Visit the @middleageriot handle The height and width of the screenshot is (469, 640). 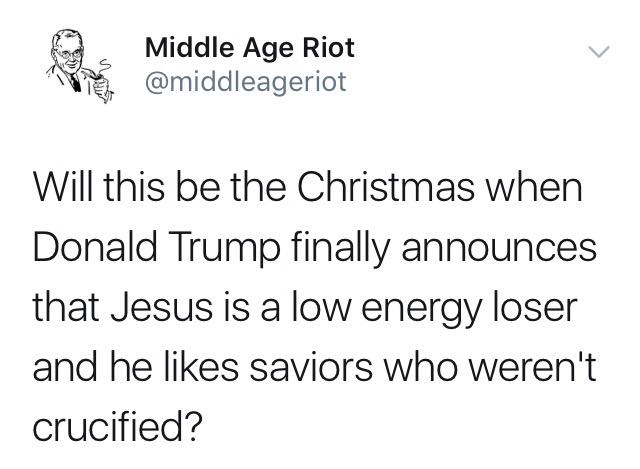(x=246, y=82)
